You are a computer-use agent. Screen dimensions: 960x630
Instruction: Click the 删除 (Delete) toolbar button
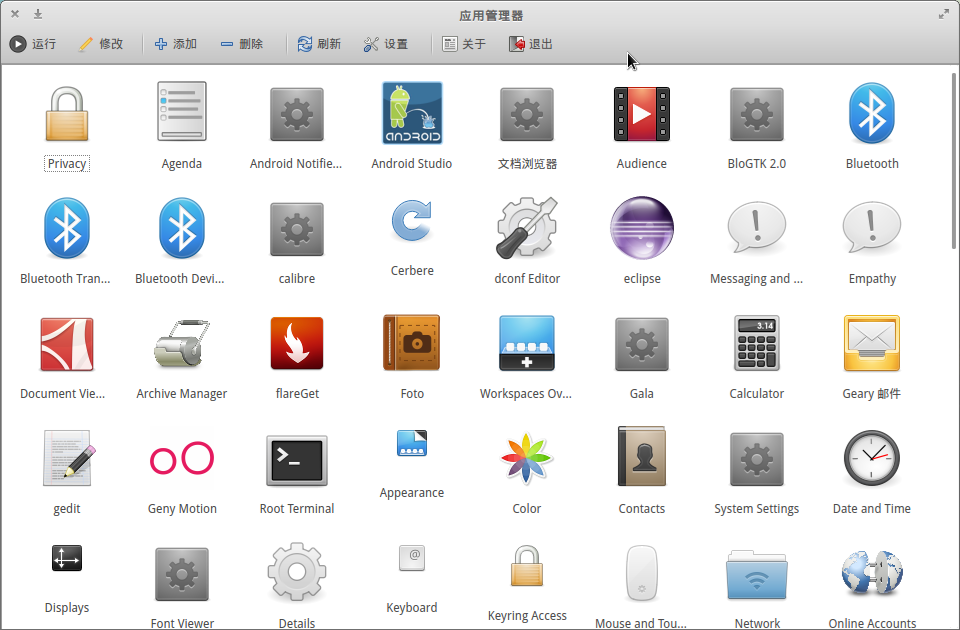coord(241,44)
